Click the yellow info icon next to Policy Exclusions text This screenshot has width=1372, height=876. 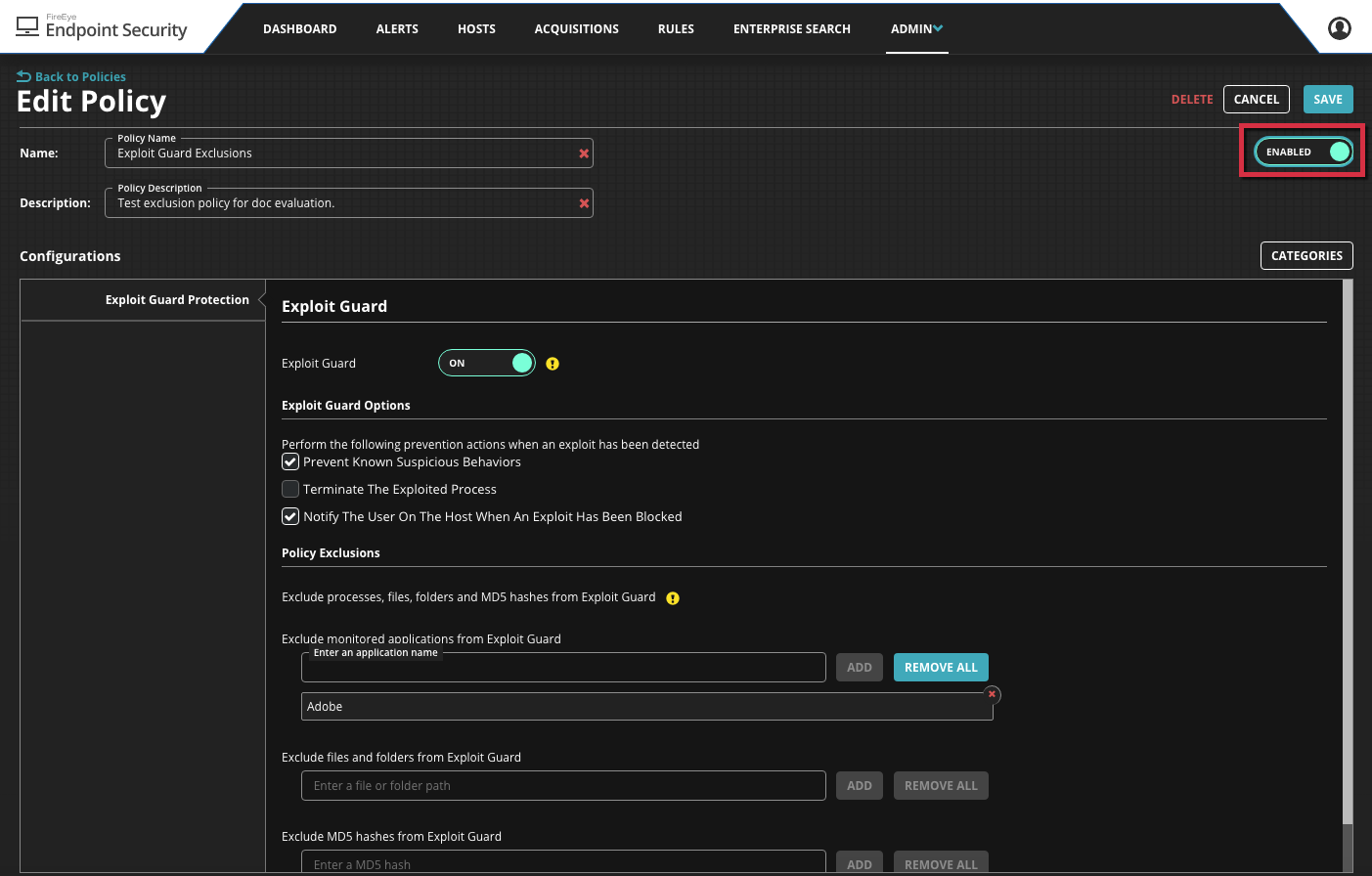673,598
